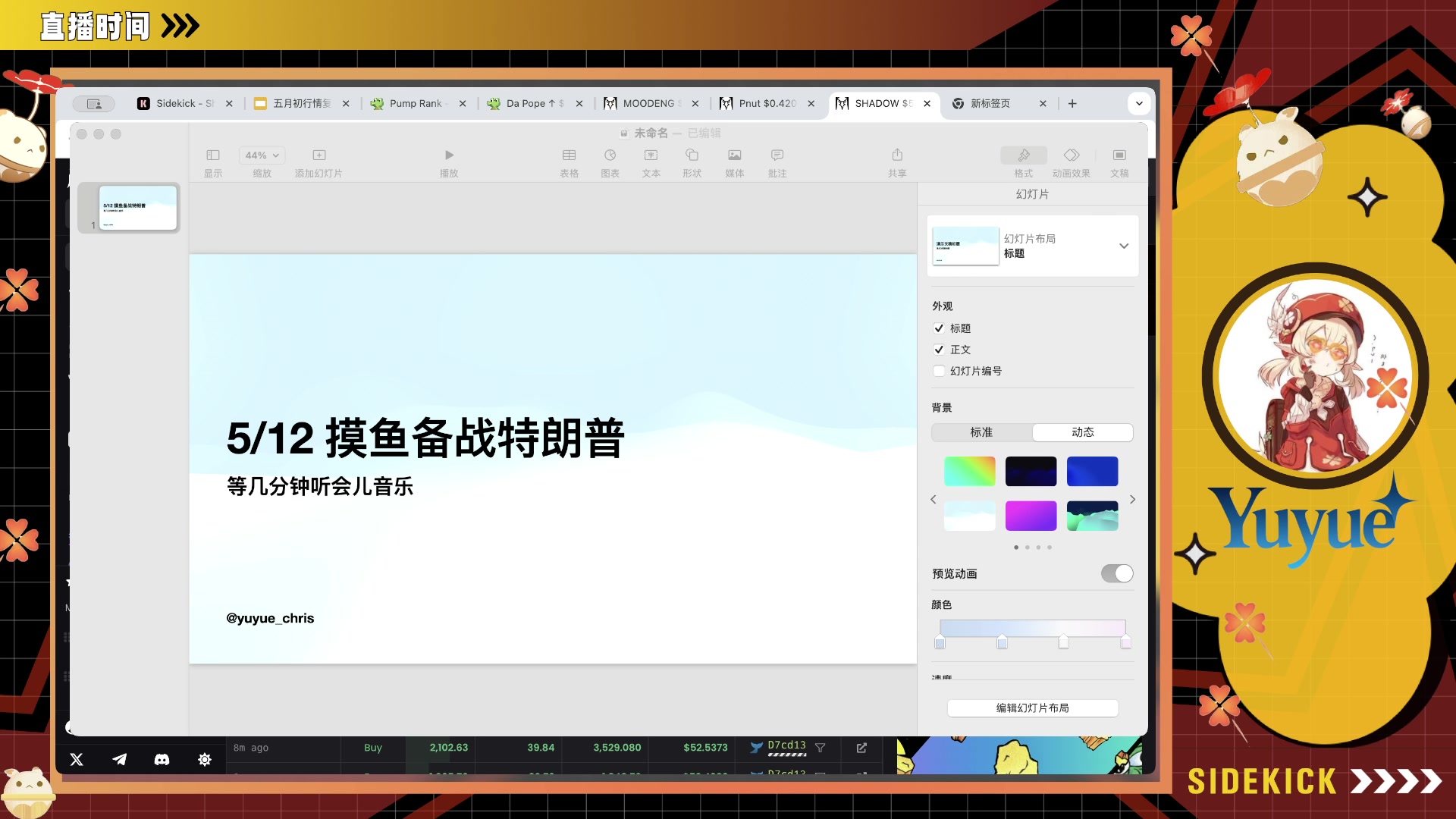Select the 标准 background mode

(x=981, y=432)
